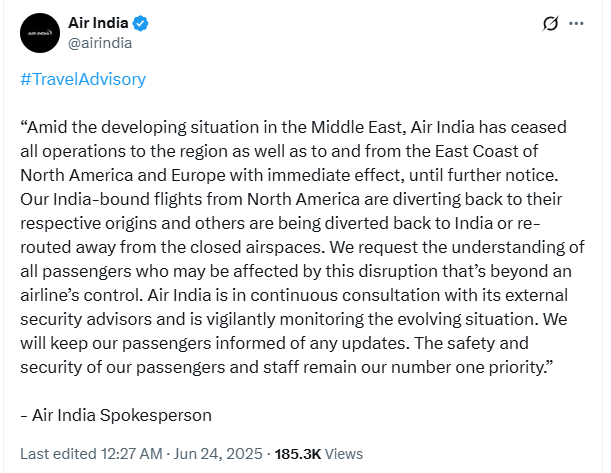Open the More options ellipsis menu

[x=576, y=24]
